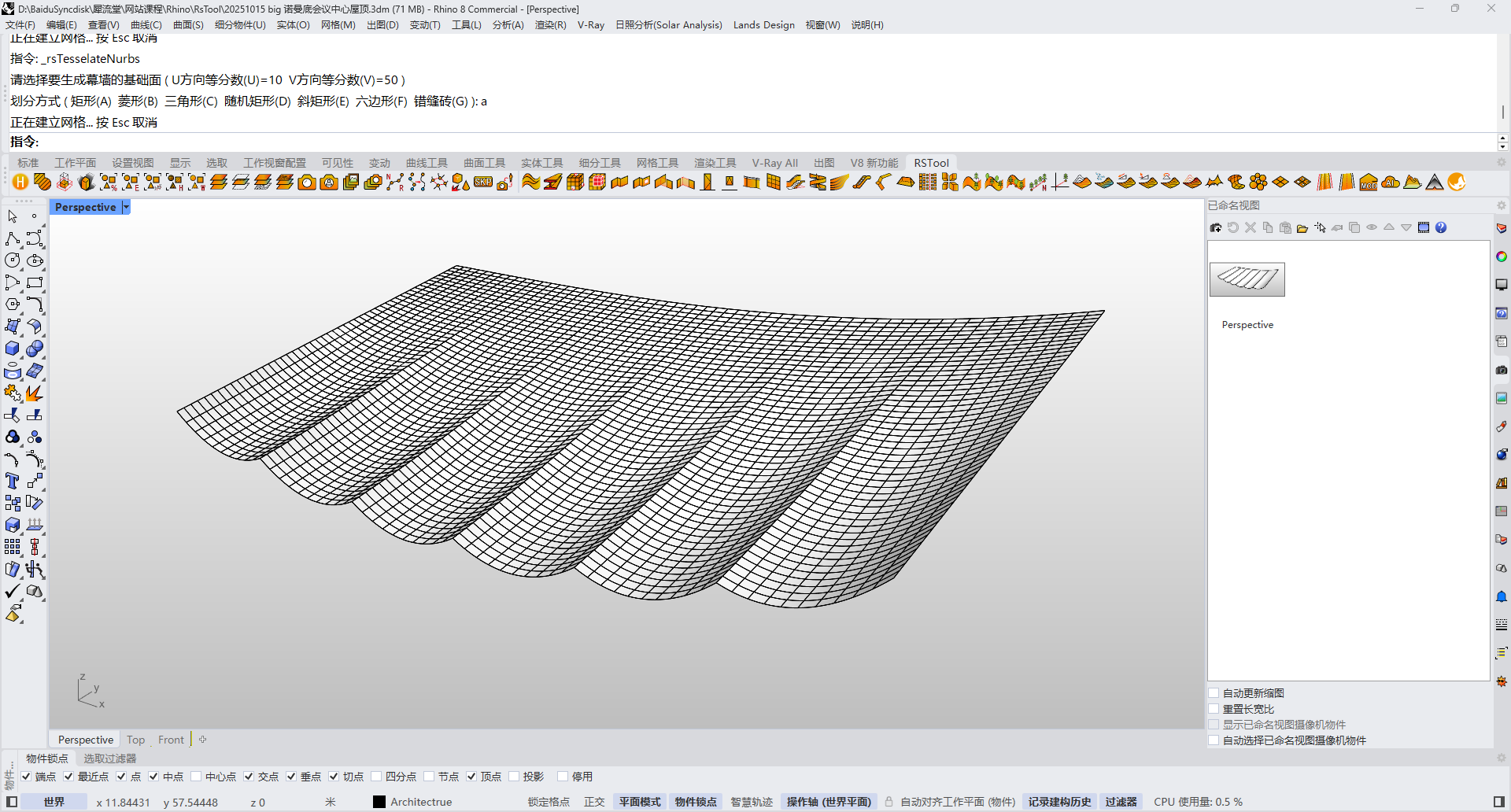Viewport: 1511px width, 812px height.
Task: Click save named view camera icon
Action: pos(1216,228)
